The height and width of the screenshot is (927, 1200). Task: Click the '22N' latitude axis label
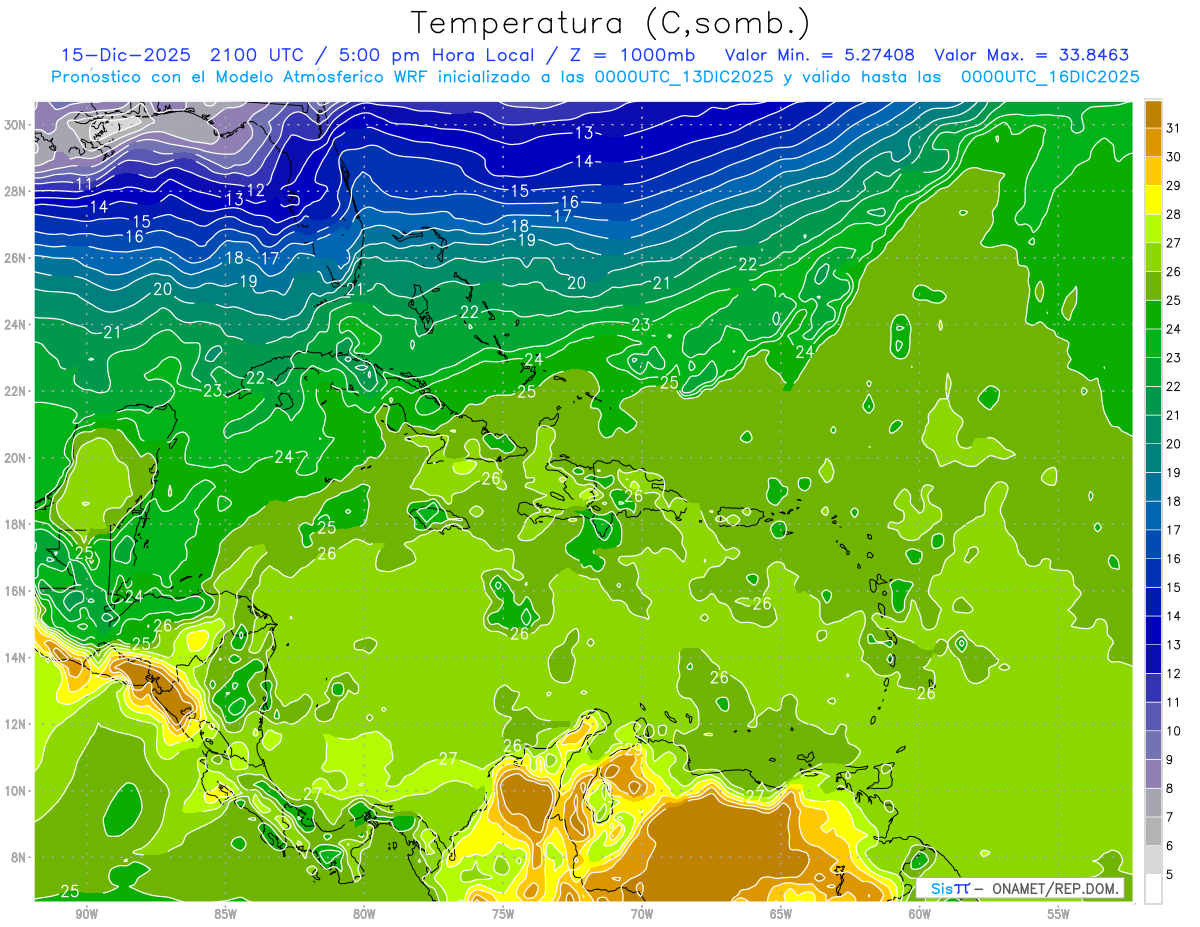click(16, 391)
